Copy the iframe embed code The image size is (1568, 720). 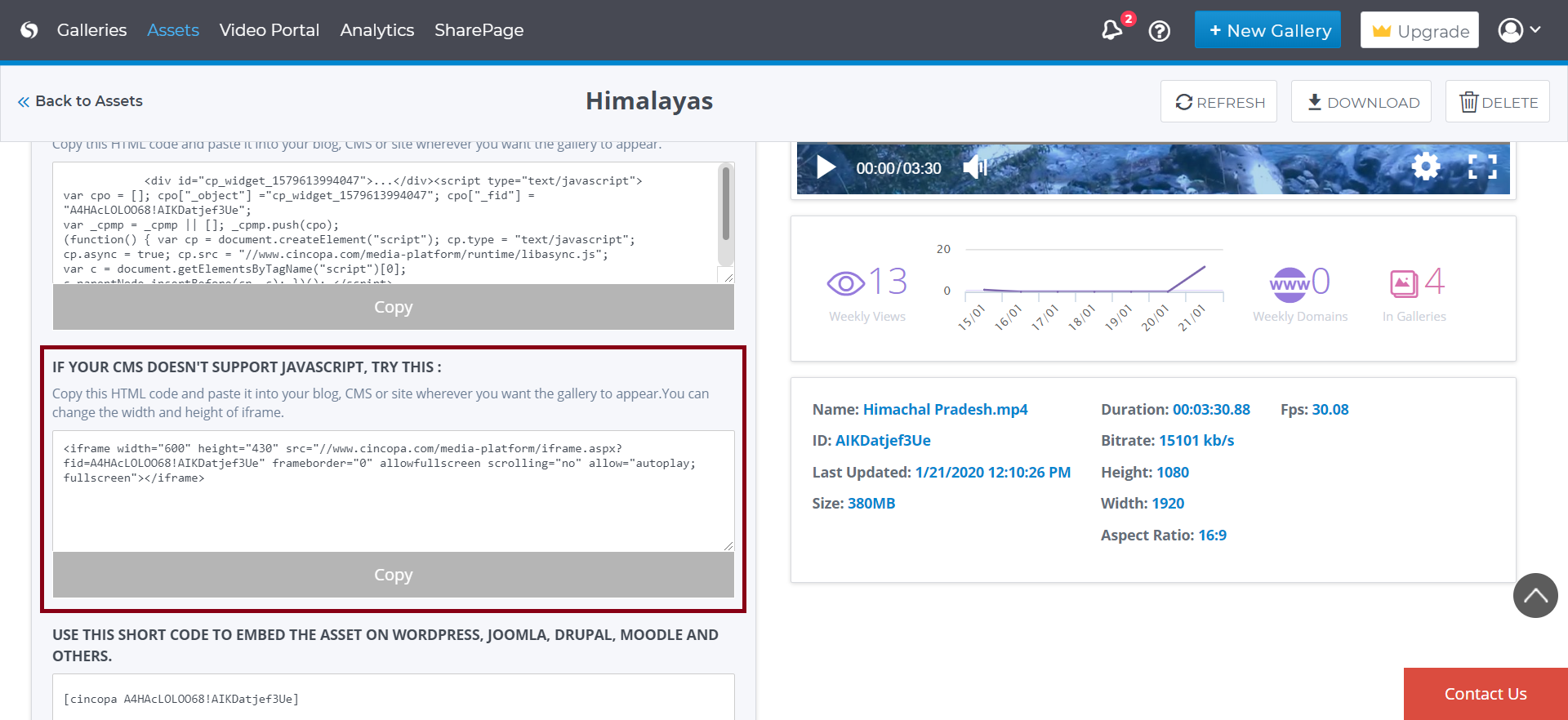click(x=393, y=575)
